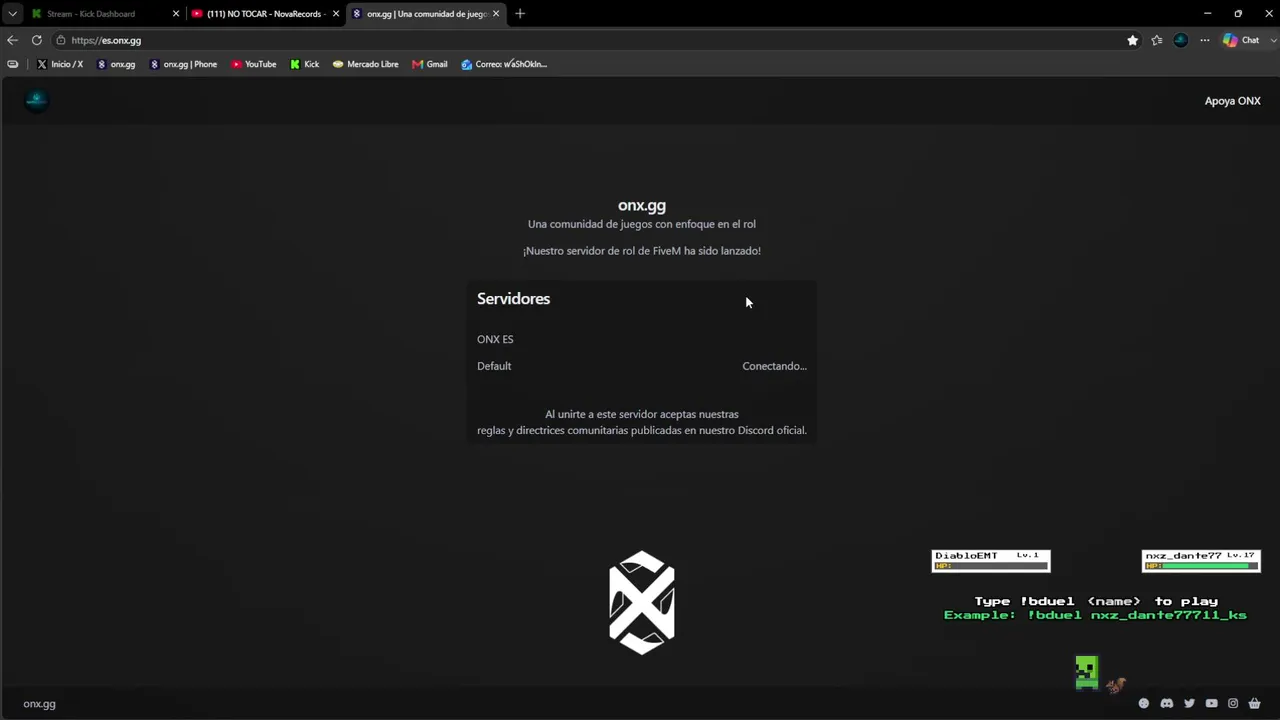Screen dimensions: 1280x720
Task: Click the filled favorite star in address bar
Action: click(1133, 40)
